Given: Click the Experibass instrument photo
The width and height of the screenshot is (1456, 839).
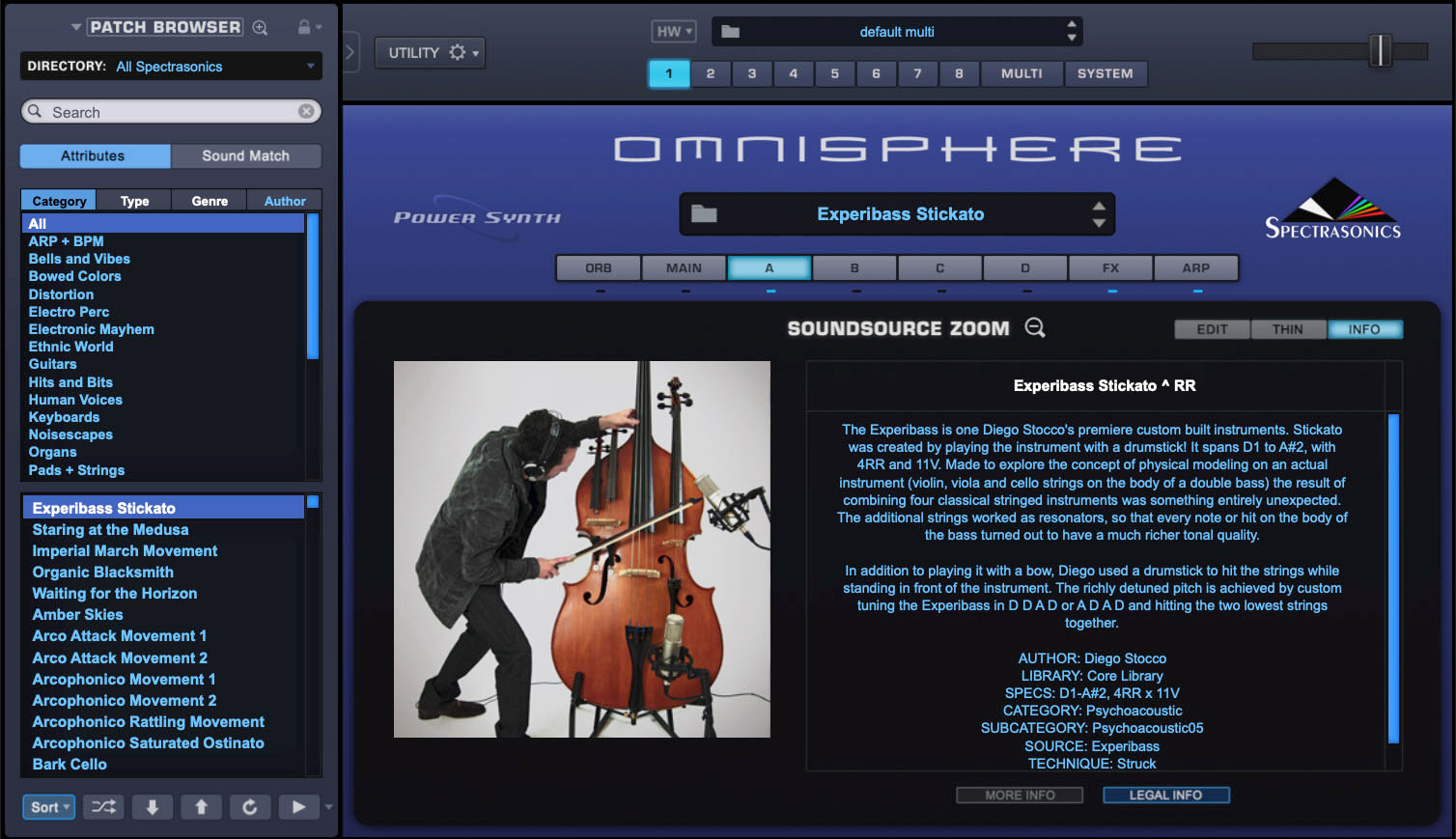Looking at the screenshot, I should 582,549.
